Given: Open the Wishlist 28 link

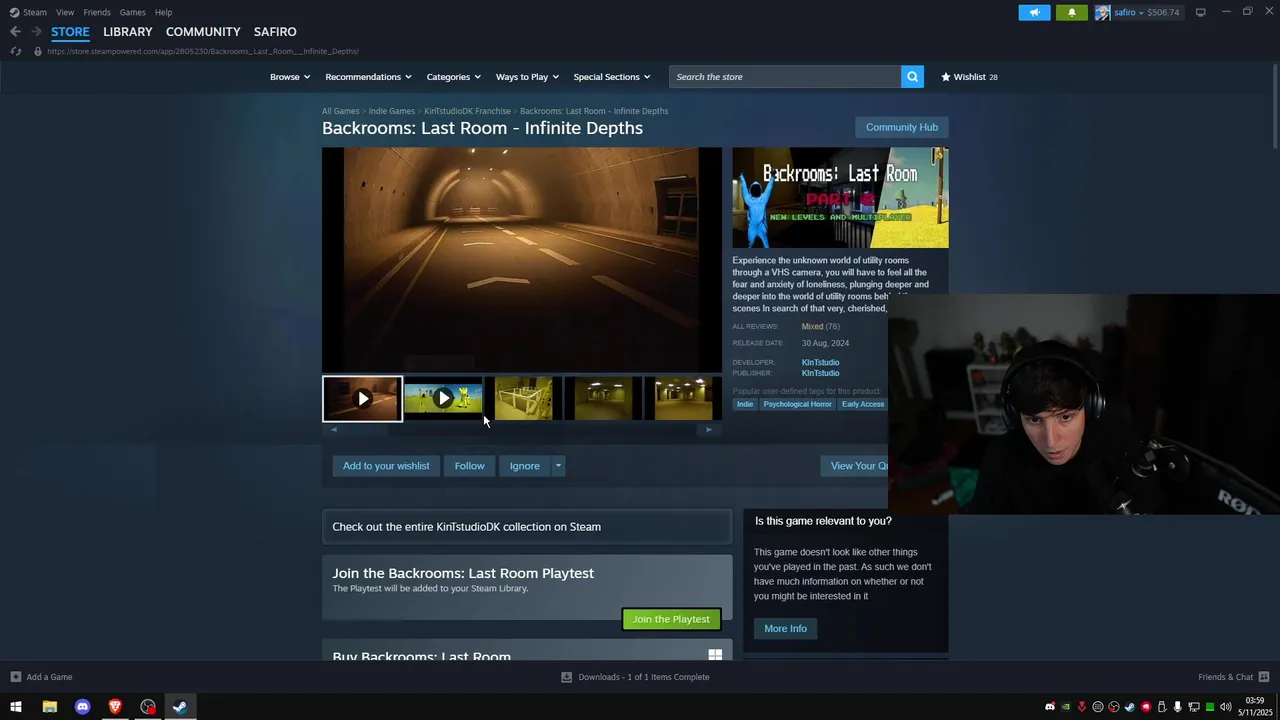Looking at the screenshot, I should (969, 77).
